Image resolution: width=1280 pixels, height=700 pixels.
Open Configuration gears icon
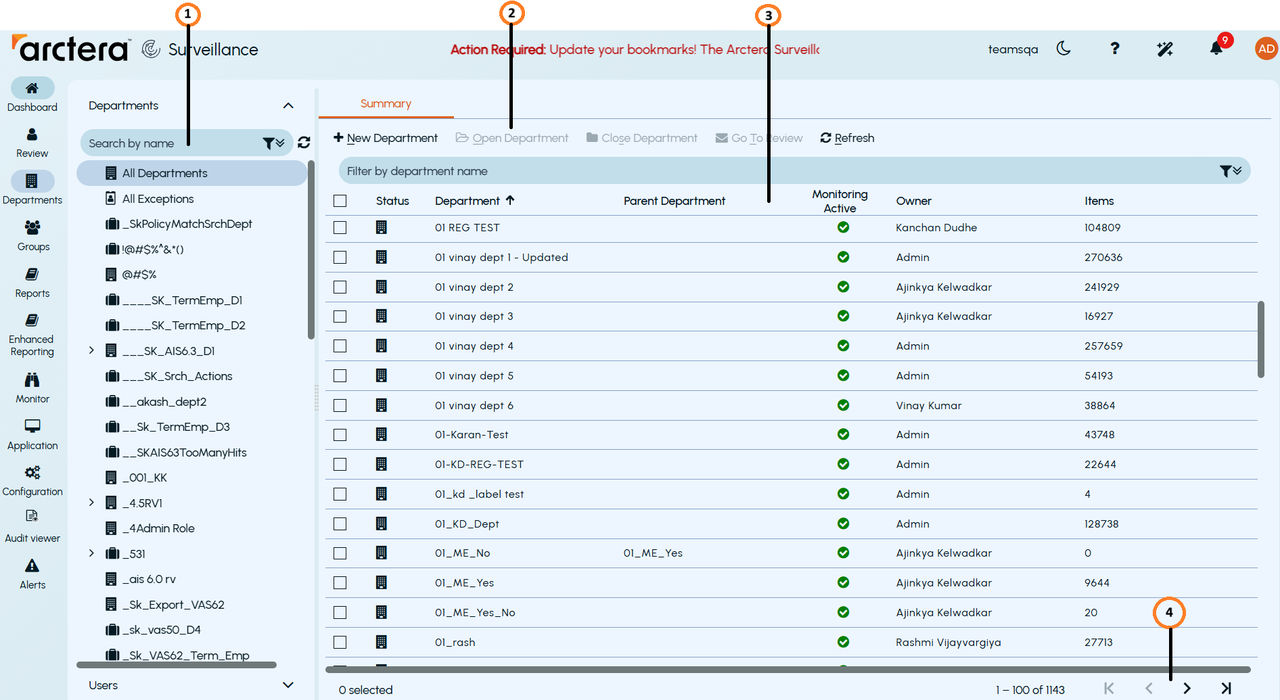pyautogui.click(x=32, y=473)
